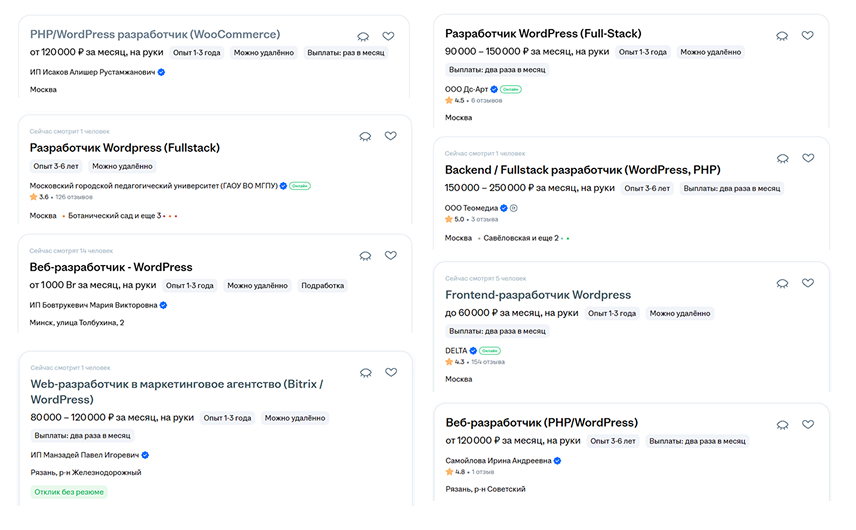Open employer ООО Дс-Арт profile
The width and height of the screenshot is (856, 530).
pos(466,89)
